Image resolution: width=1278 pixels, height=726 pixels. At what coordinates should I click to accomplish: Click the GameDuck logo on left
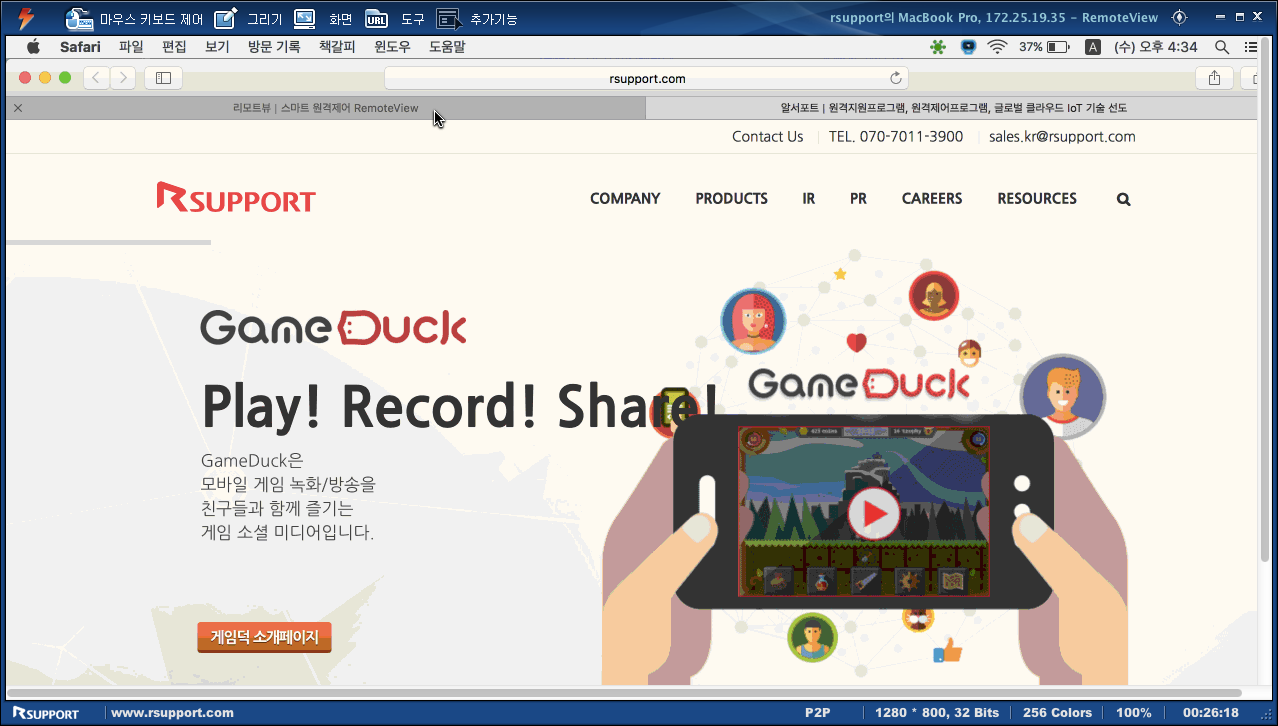coord(333,328)
